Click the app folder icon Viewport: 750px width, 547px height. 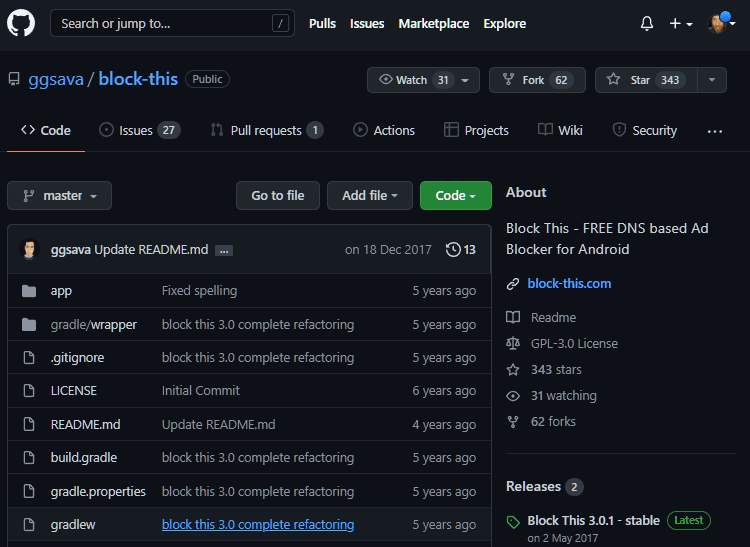[x=29, y=291]
